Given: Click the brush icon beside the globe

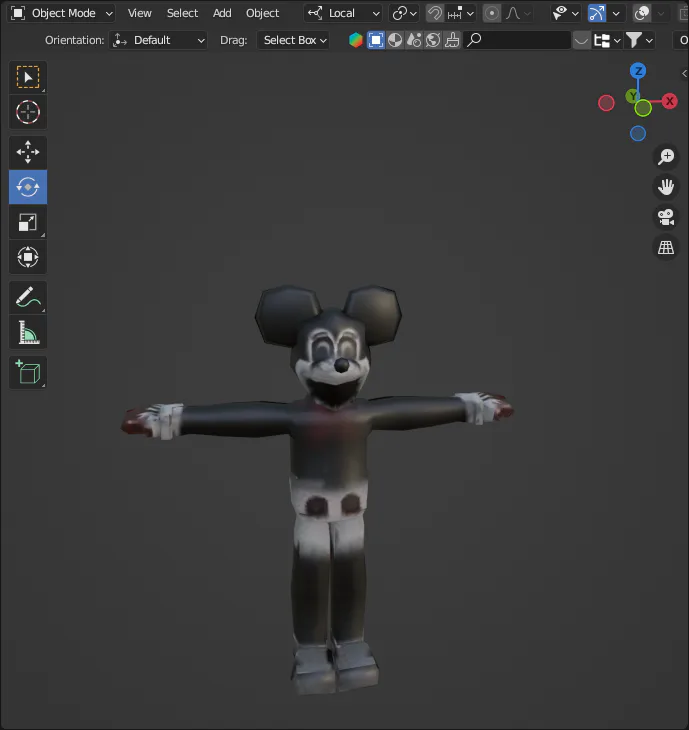Looking at the screenshot, I should (452, 41).
